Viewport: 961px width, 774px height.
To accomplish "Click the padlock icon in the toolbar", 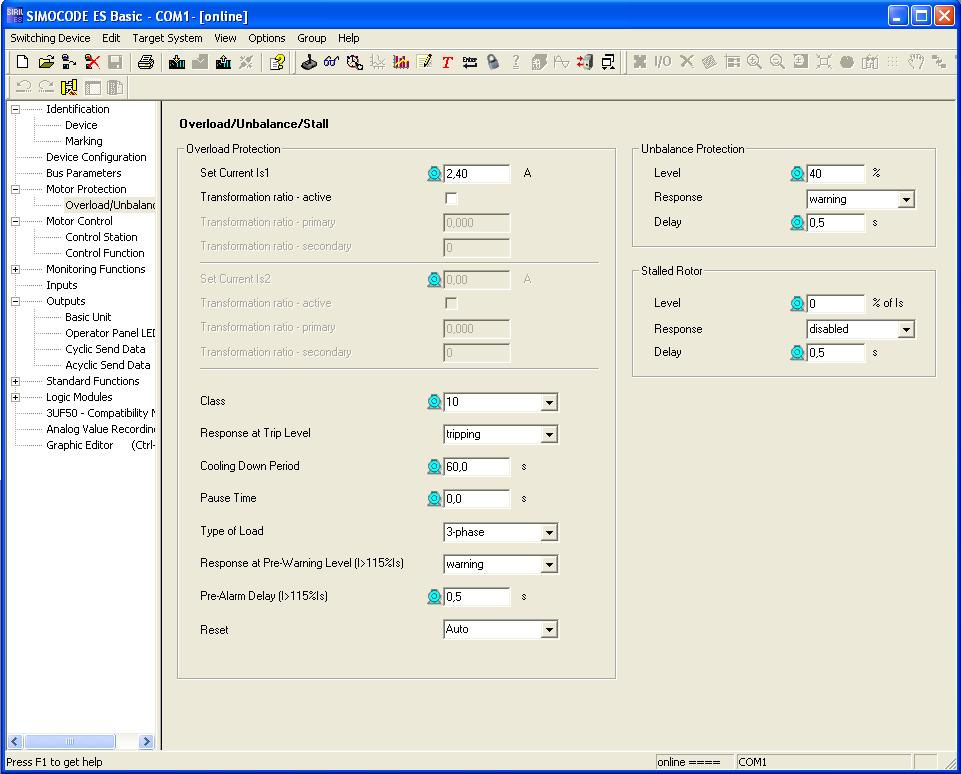I will pyautogui.click(x=493, y=62).
